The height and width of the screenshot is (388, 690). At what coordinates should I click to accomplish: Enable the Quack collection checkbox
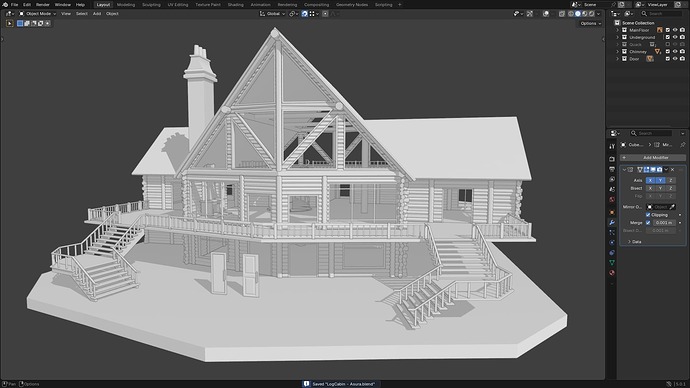668,44
